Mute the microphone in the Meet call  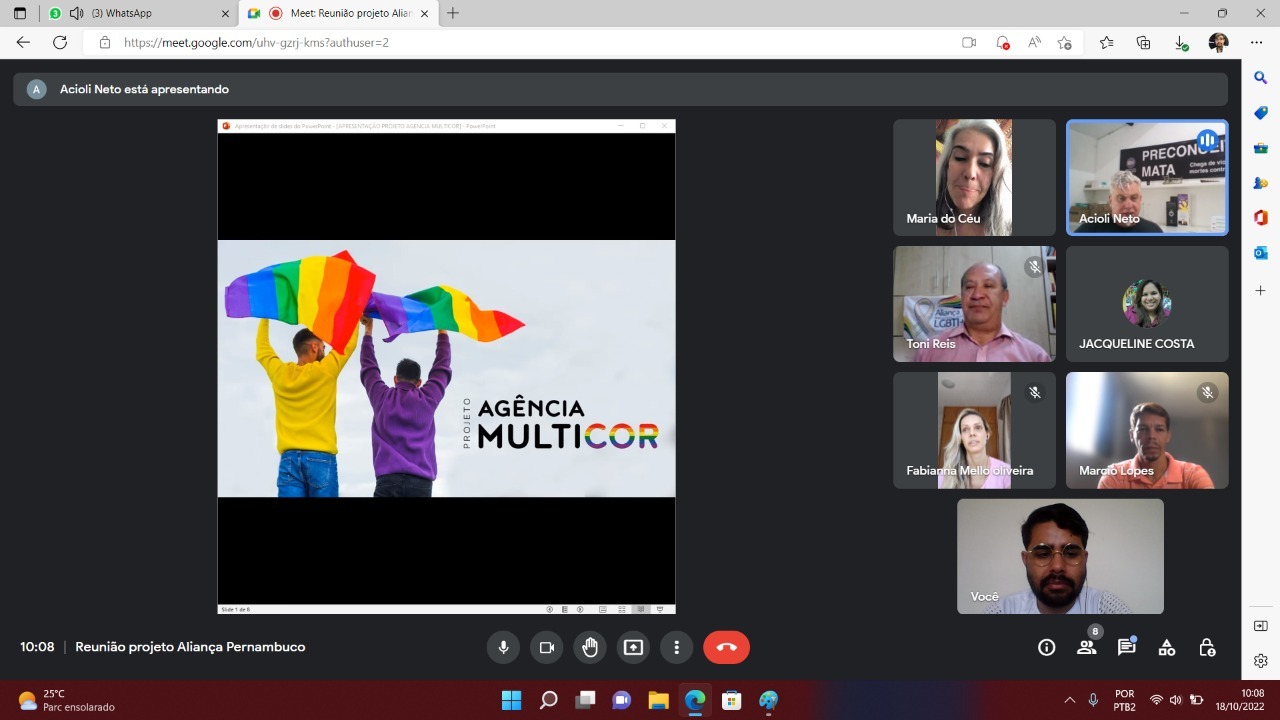(x=503, y=647)
